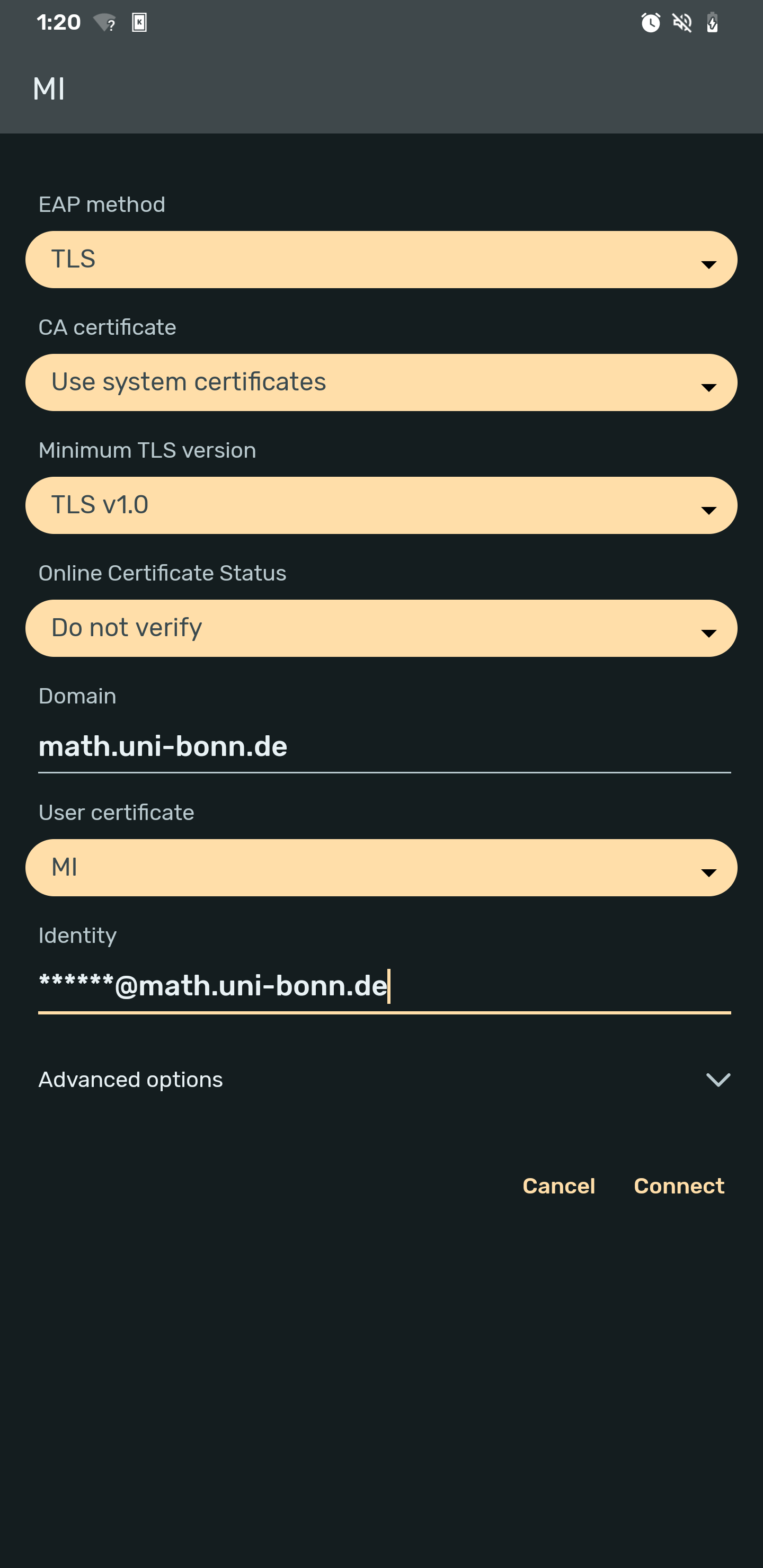Open the Online Certificate Status dropdown

(381, 628)
